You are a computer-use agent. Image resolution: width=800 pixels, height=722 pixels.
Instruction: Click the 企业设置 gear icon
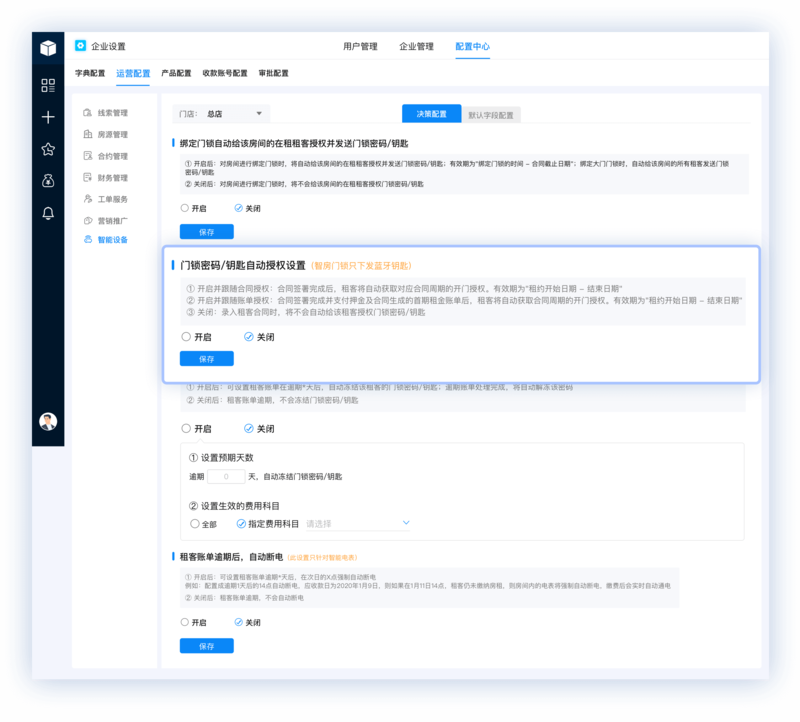(x=81, y=46)
